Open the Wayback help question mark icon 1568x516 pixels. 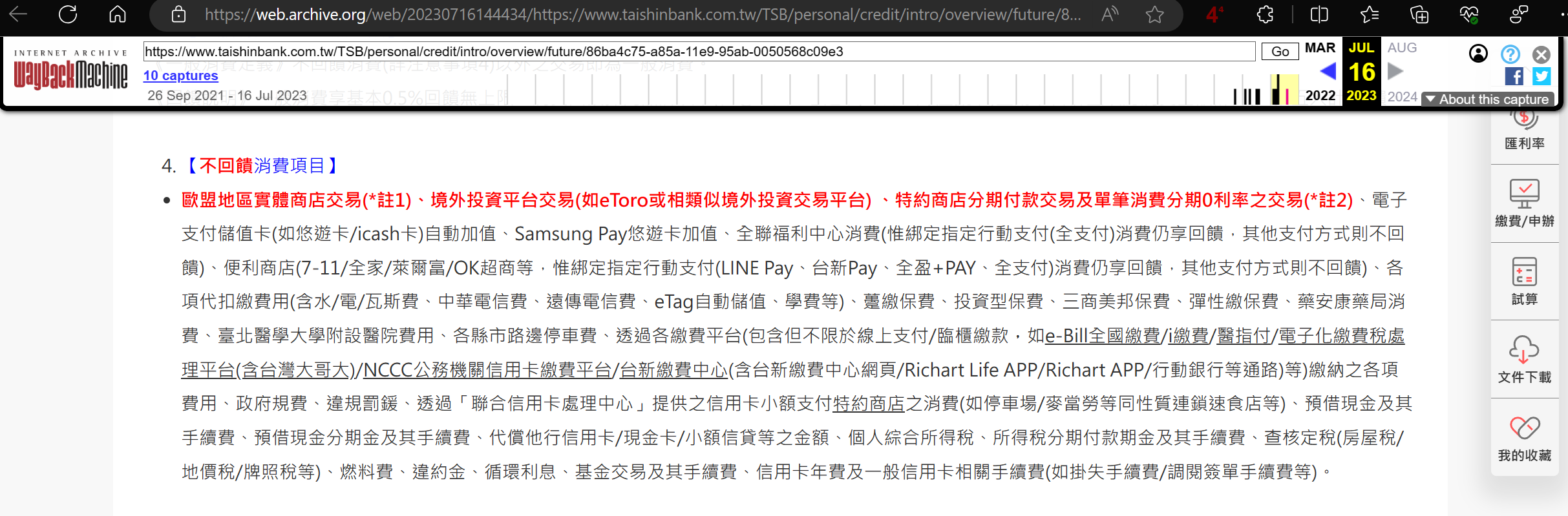(1510, 54)
